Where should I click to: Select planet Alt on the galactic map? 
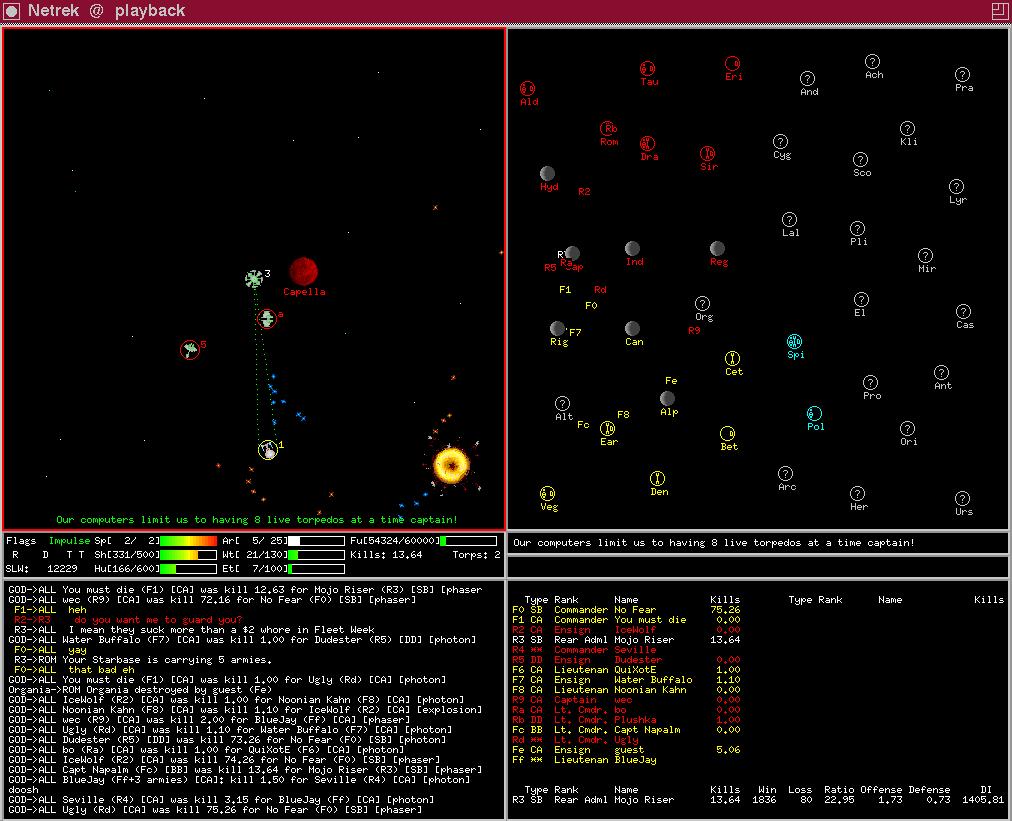click(562, 403)
